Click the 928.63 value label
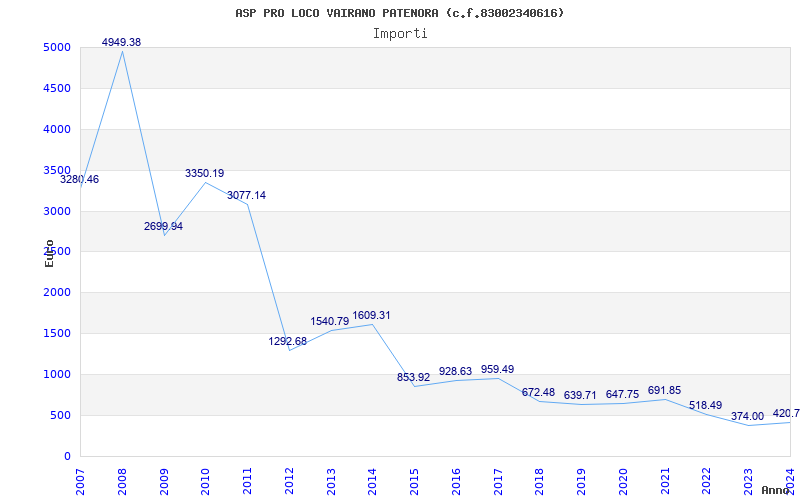Viewport: 800px width, 500px height. (x=456, y=371)
